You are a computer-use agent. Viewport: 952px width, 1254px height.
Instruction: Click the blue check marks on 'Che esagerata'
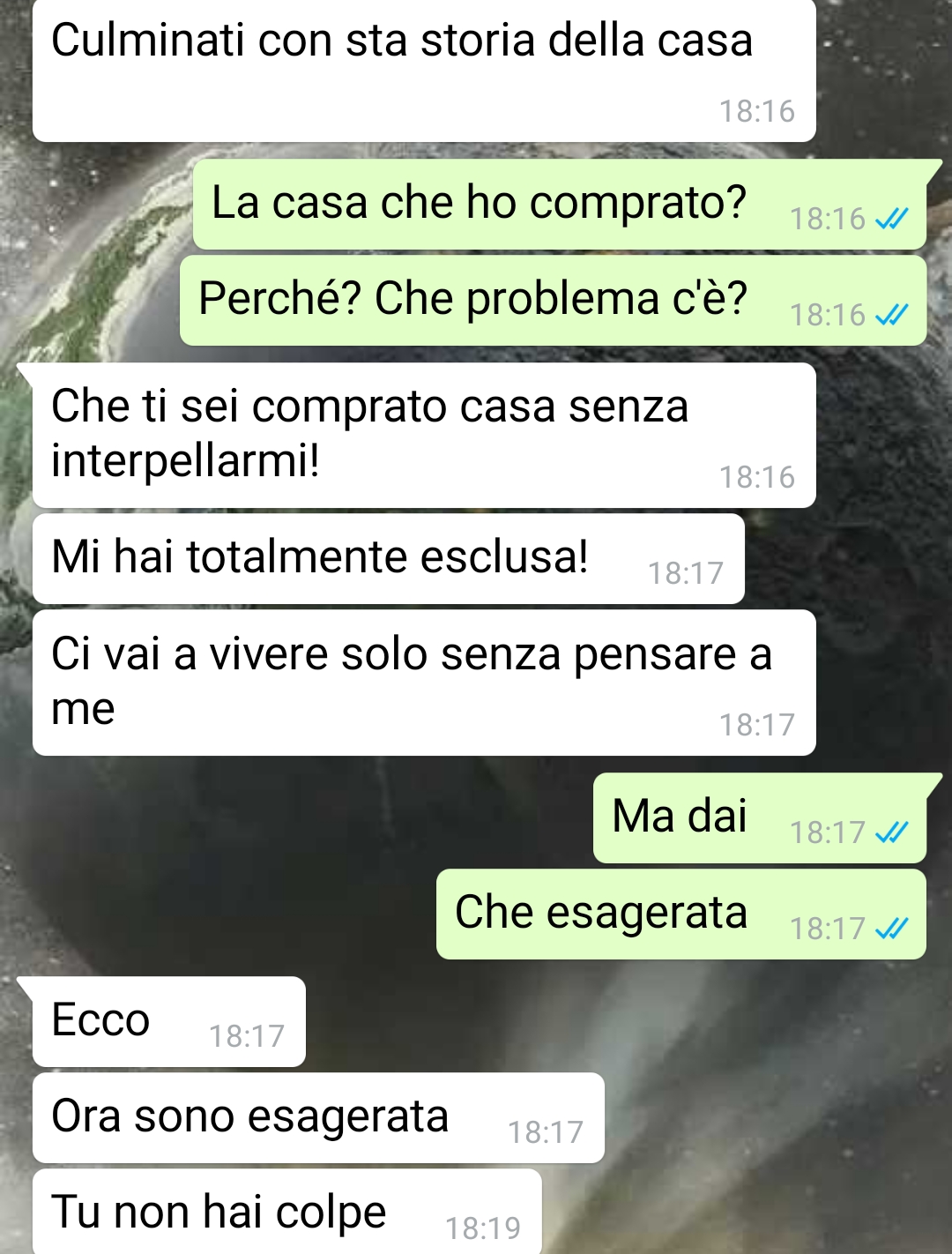coord(891,928)
